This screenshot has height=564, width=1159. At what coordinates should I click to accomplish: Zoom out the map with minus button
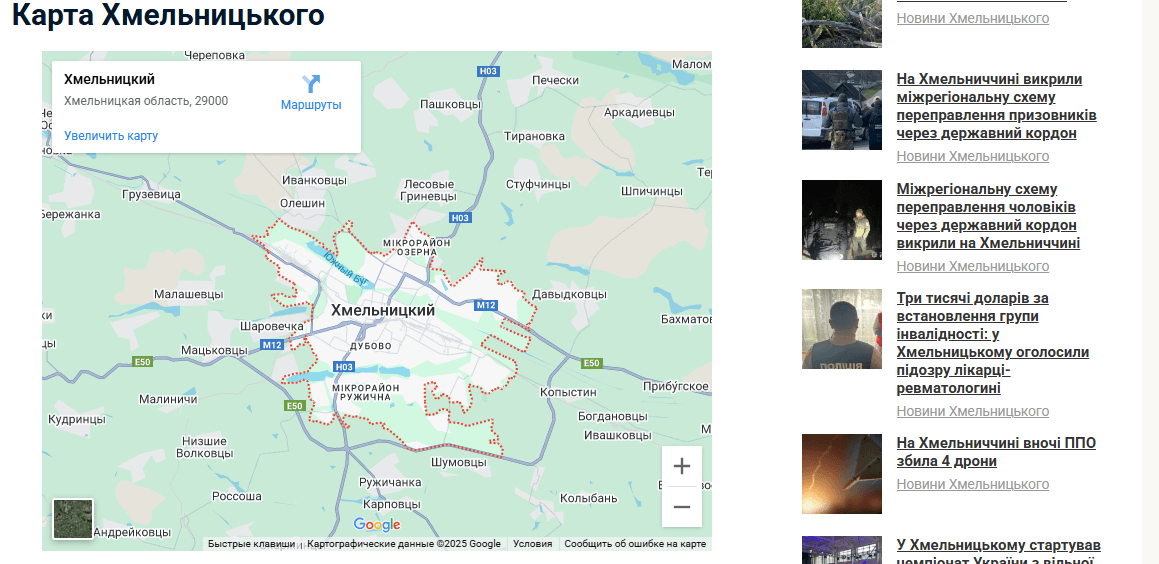[x=682, y=507]
